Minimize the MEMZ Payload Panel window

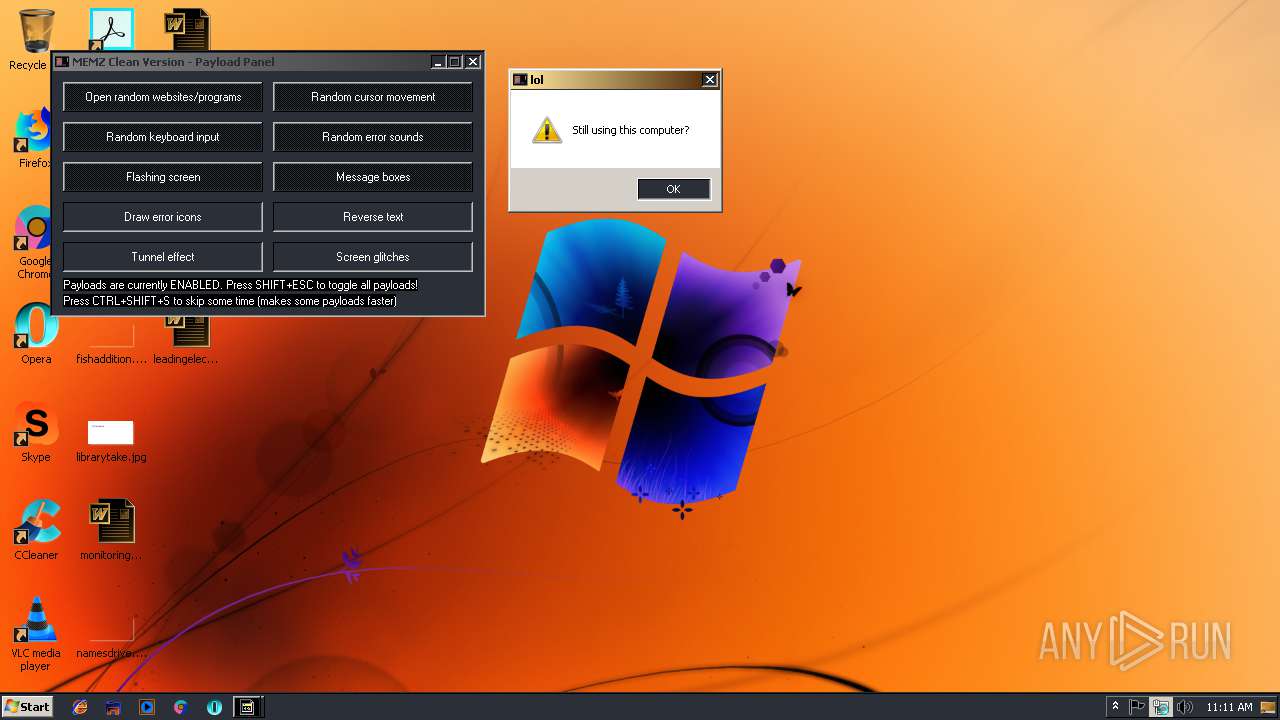(x=438, y=62)
